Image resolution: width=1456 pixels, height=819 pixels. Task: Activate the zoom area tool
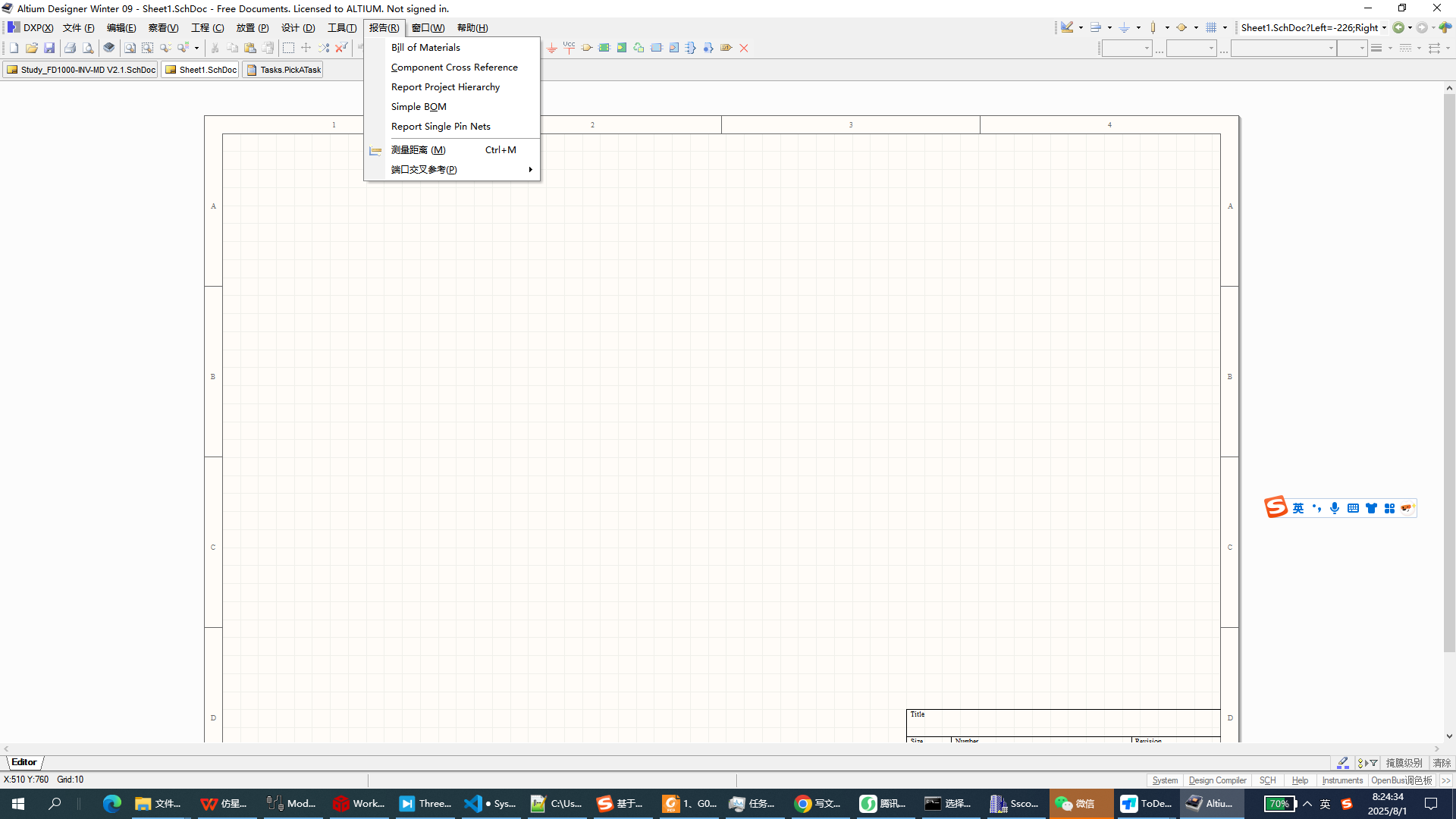147,48
